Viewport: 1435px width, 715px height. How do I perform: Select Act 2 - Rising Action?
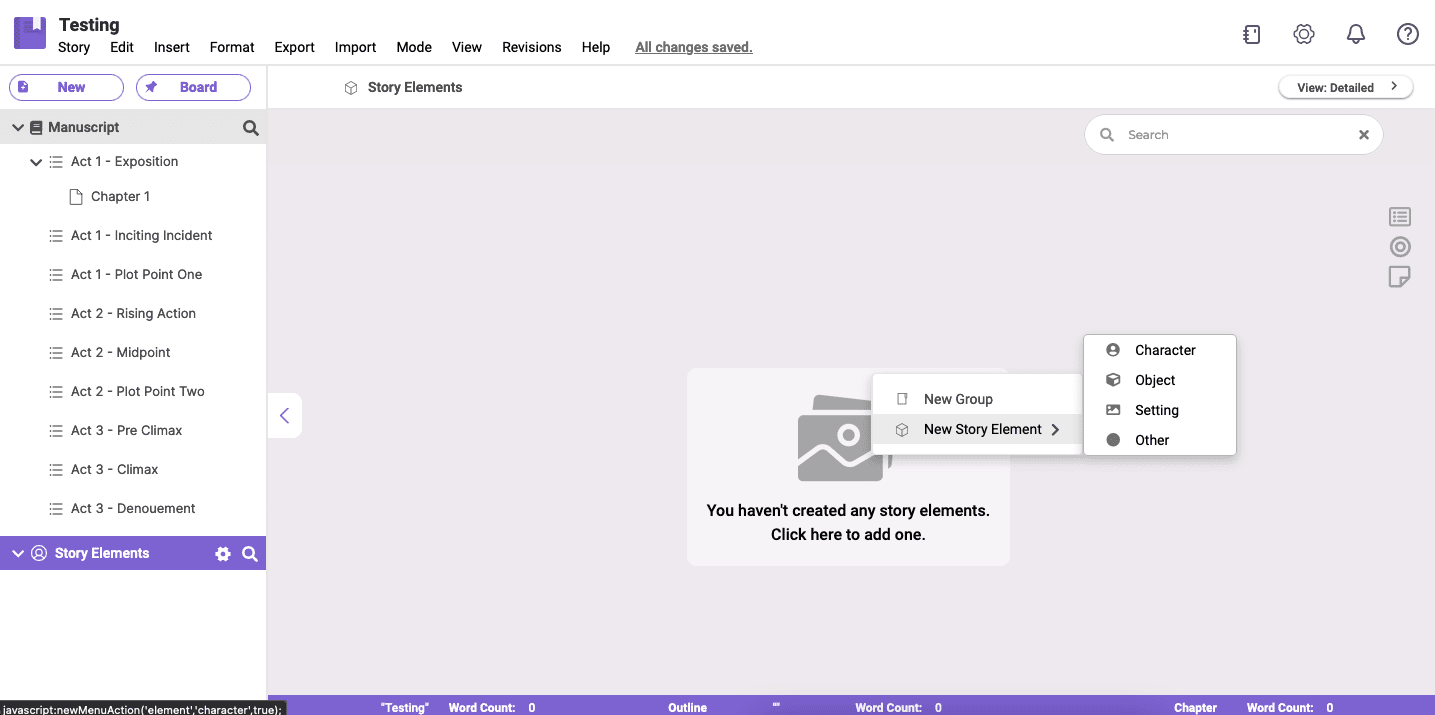pyautogui.click(x=134, y=314)
